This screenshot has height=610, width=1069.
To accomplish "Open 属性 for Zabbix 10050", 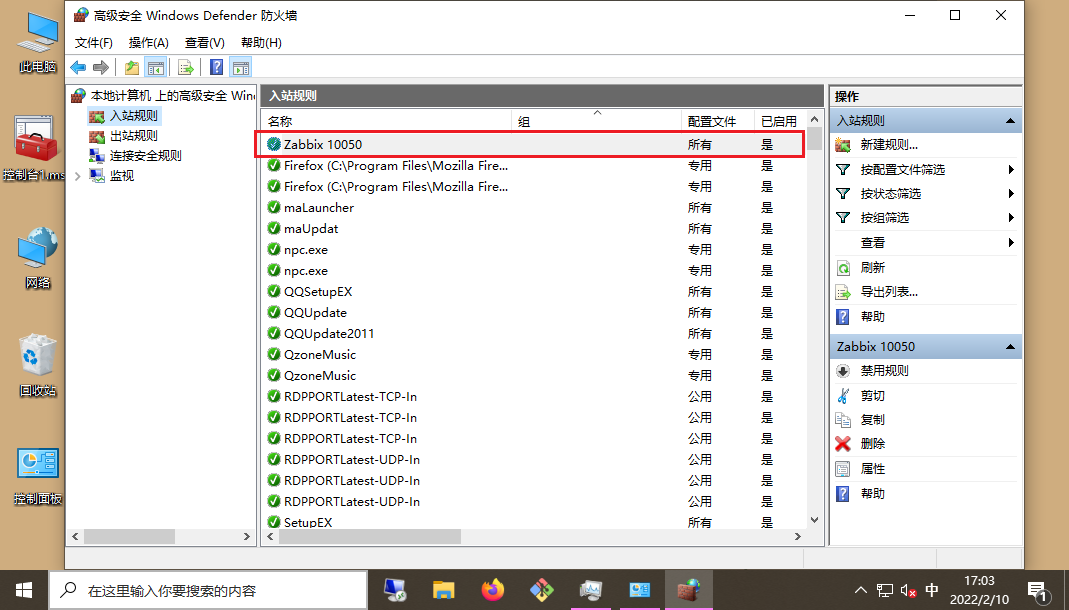I will click(x=873, y=468).
